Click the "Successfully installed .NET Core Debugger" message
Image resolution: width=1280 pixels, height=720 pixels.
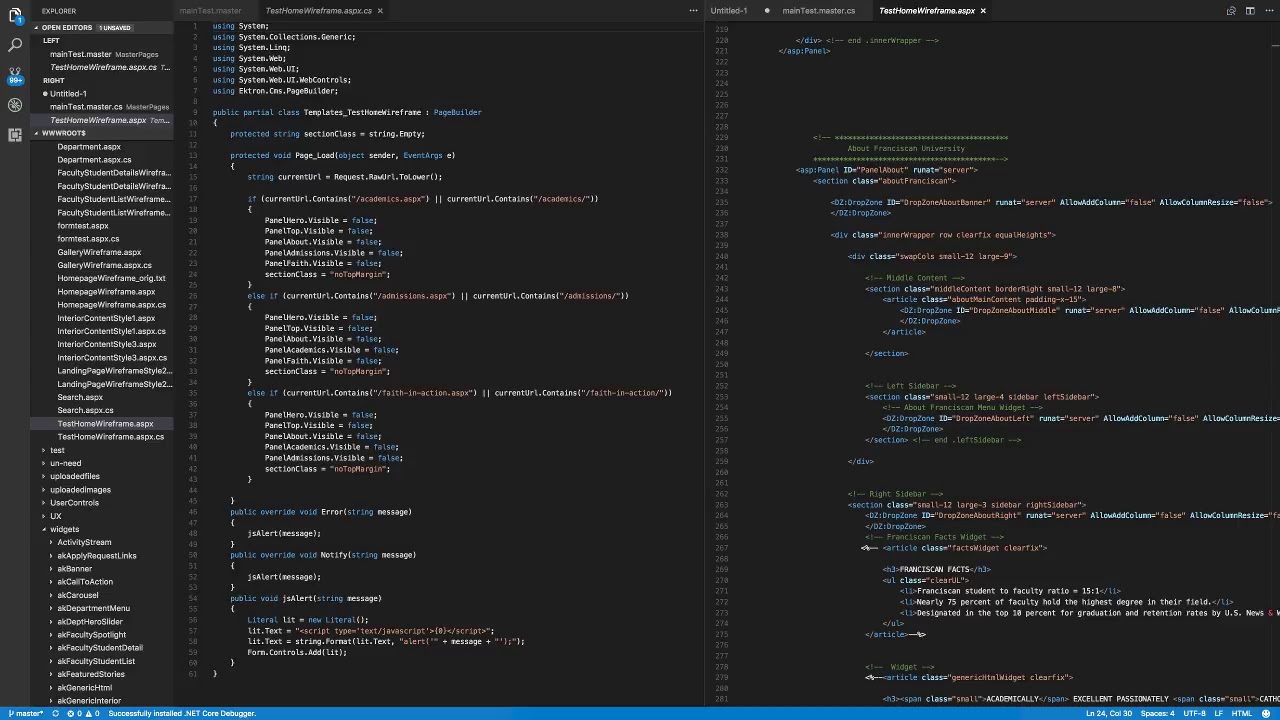(182, 714)
